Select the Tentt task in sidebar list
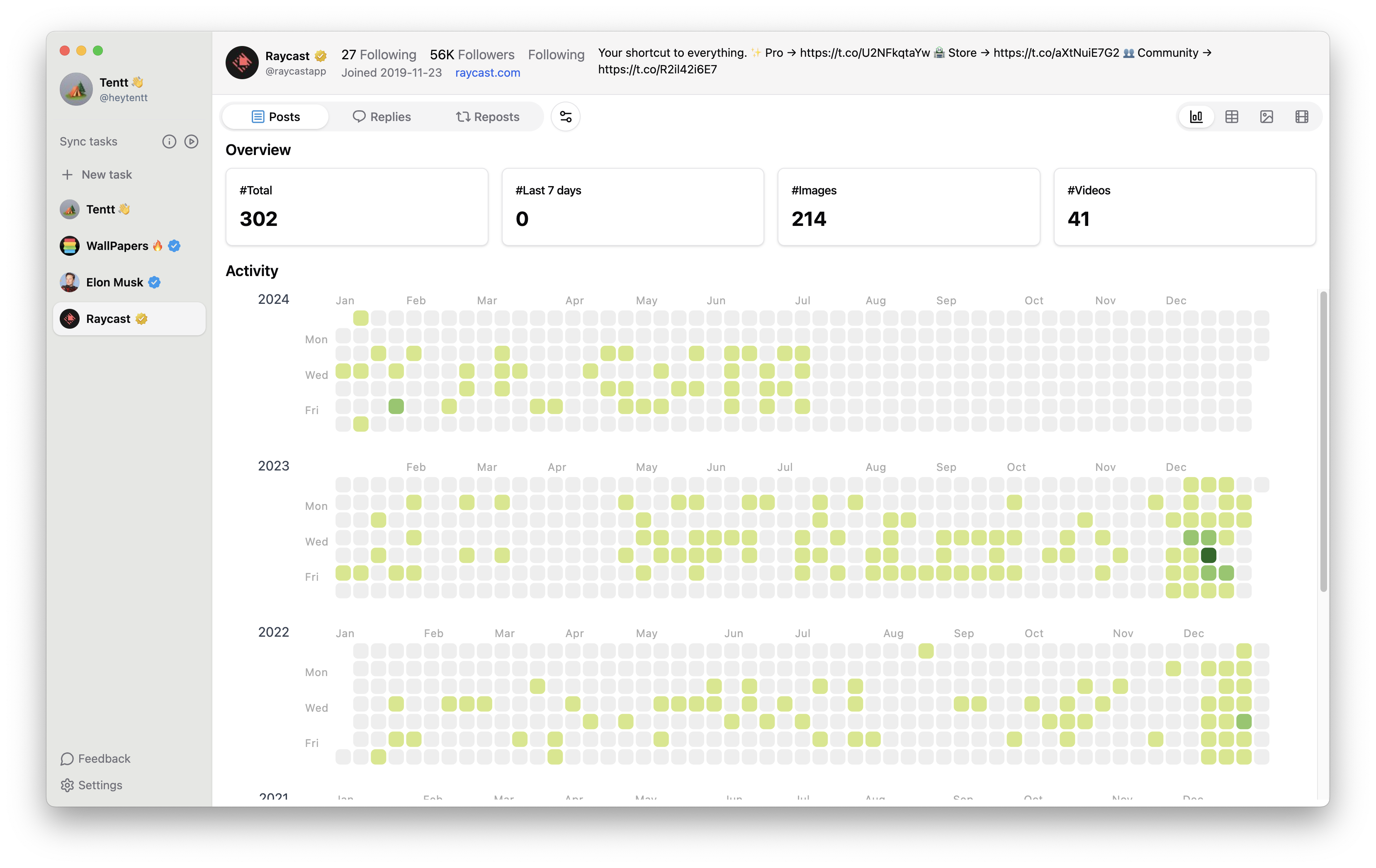This screenshot has width=1376, height=868. 129,209
